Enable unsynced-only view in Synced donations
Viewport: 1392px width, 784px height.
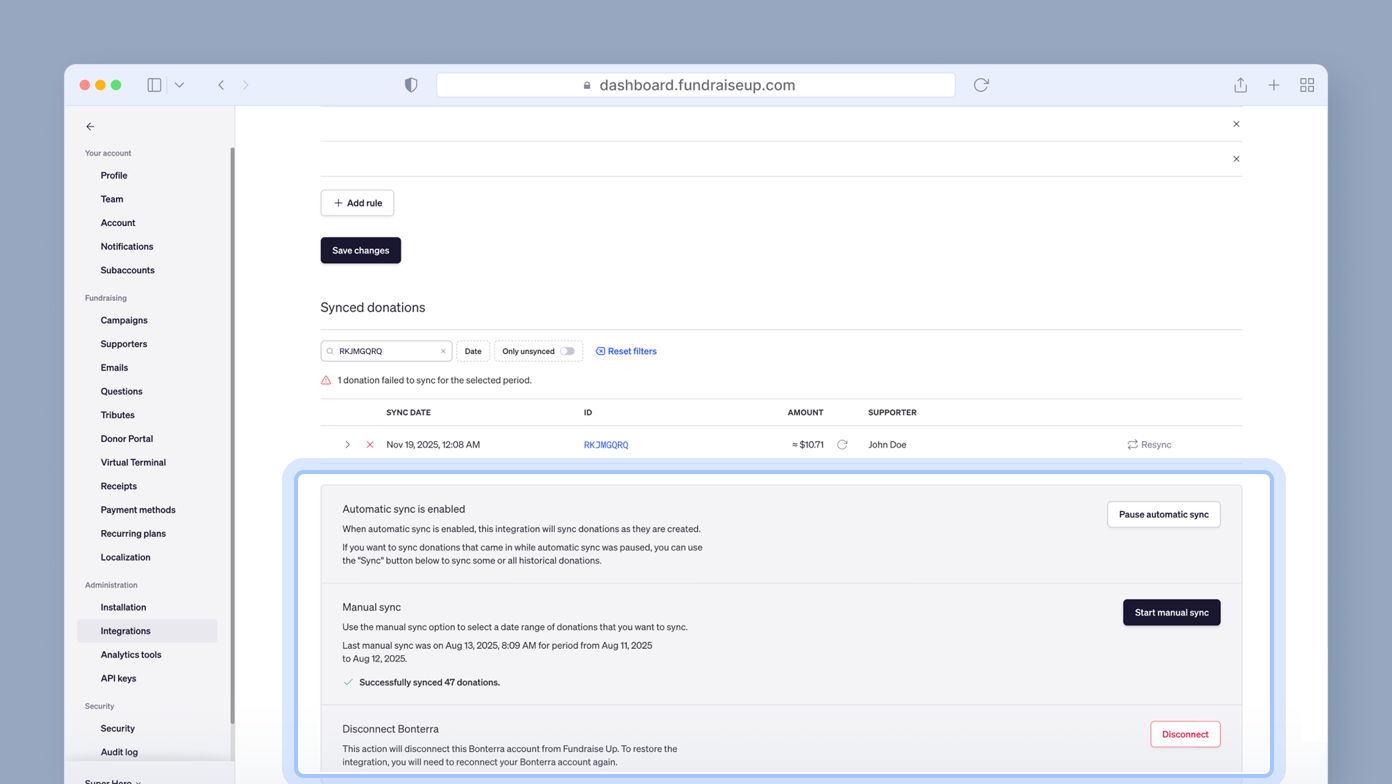568,351
